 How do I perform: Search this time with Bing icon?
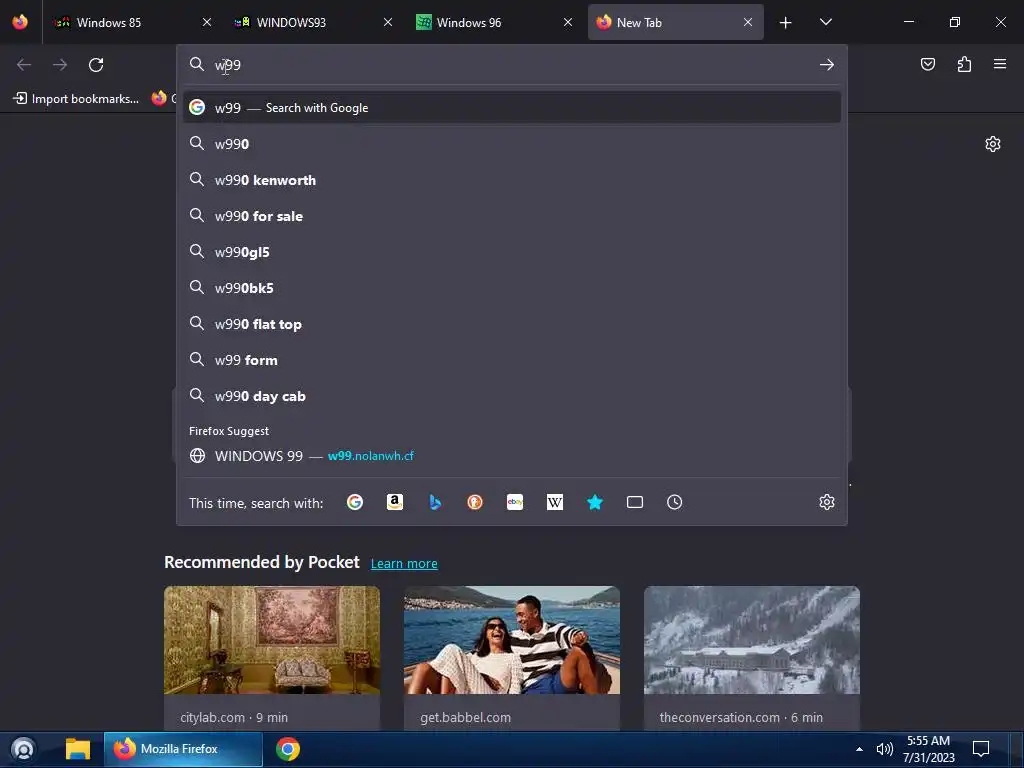pos(435,502)
